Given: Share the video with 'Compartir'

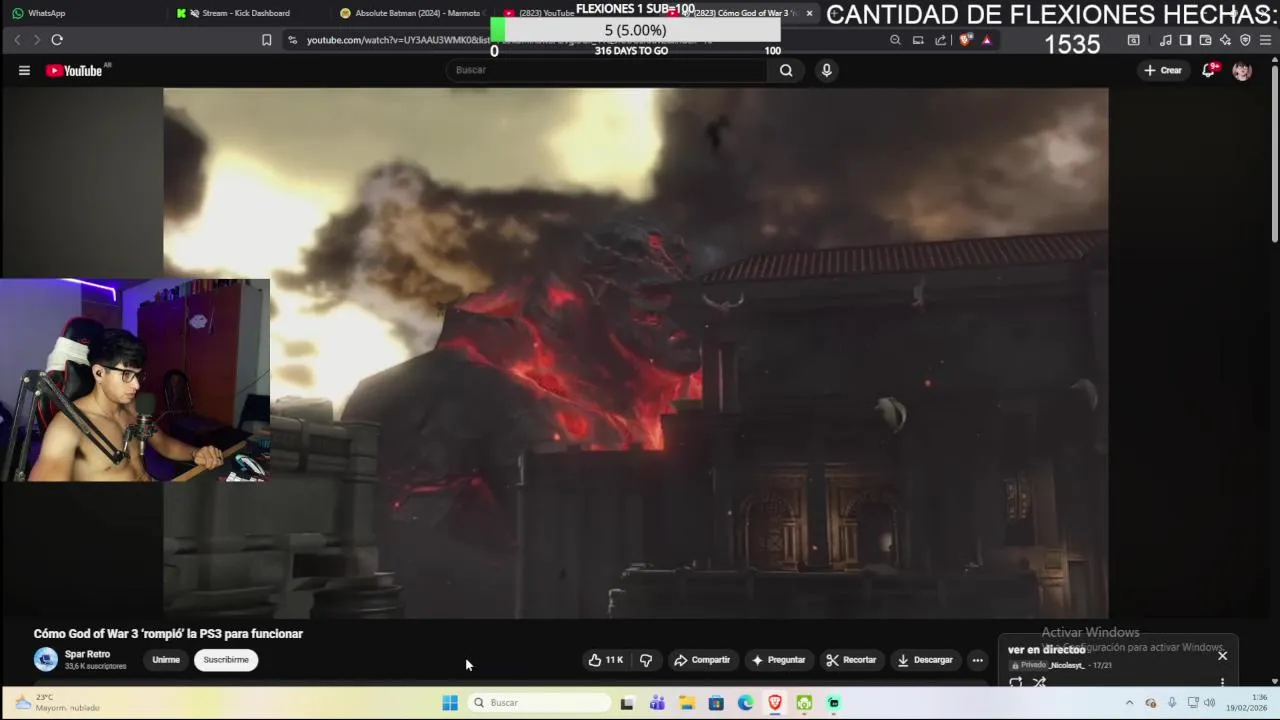Looking at the screenshot, I should coord(702,660).
